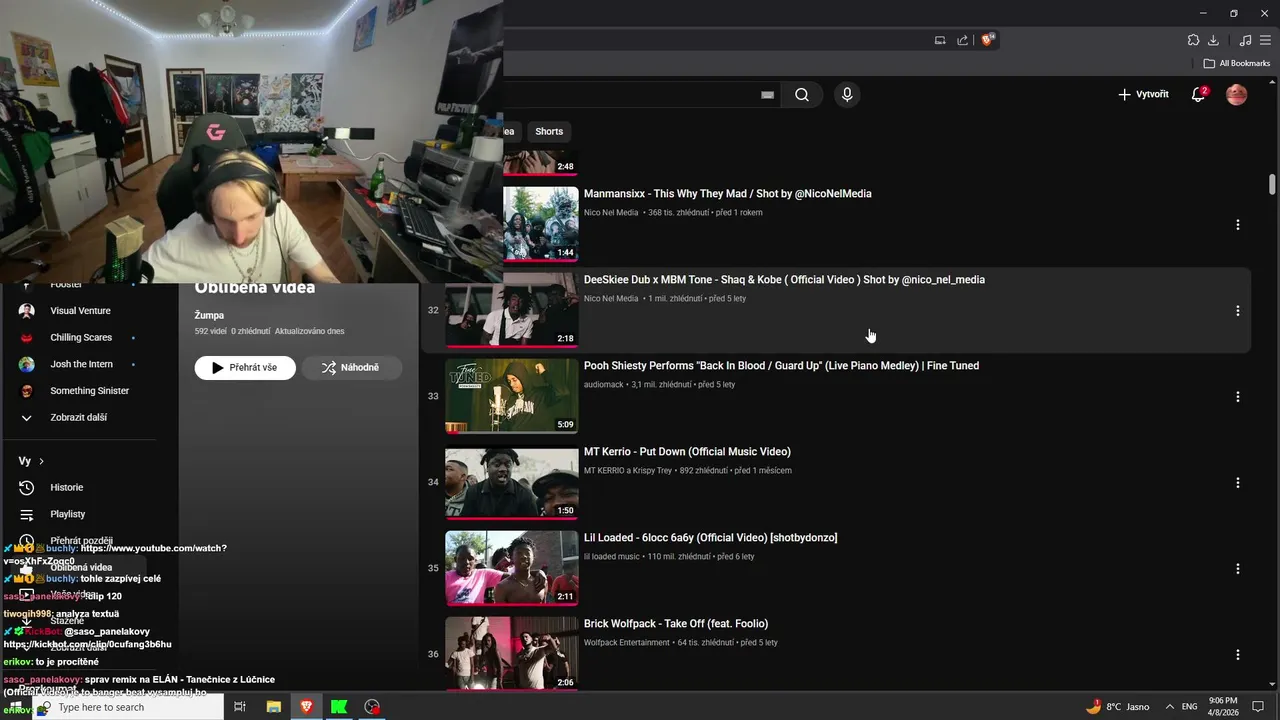Open the Brave playlist music note icon

click(x=1245, y=40)
